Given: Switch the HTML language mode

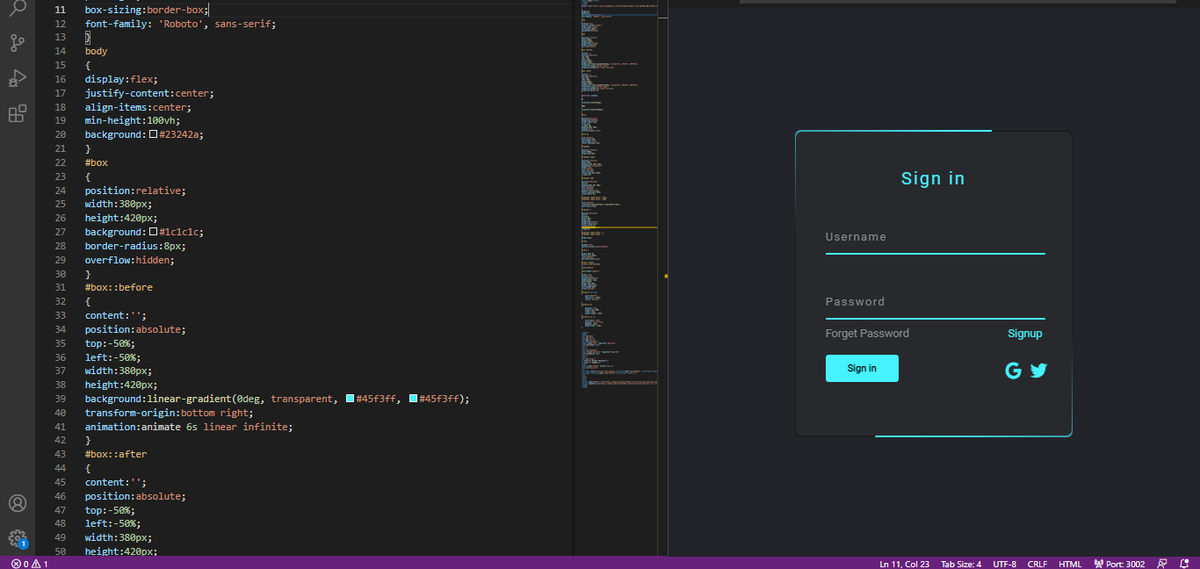Looking at the screenshot, I should tap(1070, 563).
